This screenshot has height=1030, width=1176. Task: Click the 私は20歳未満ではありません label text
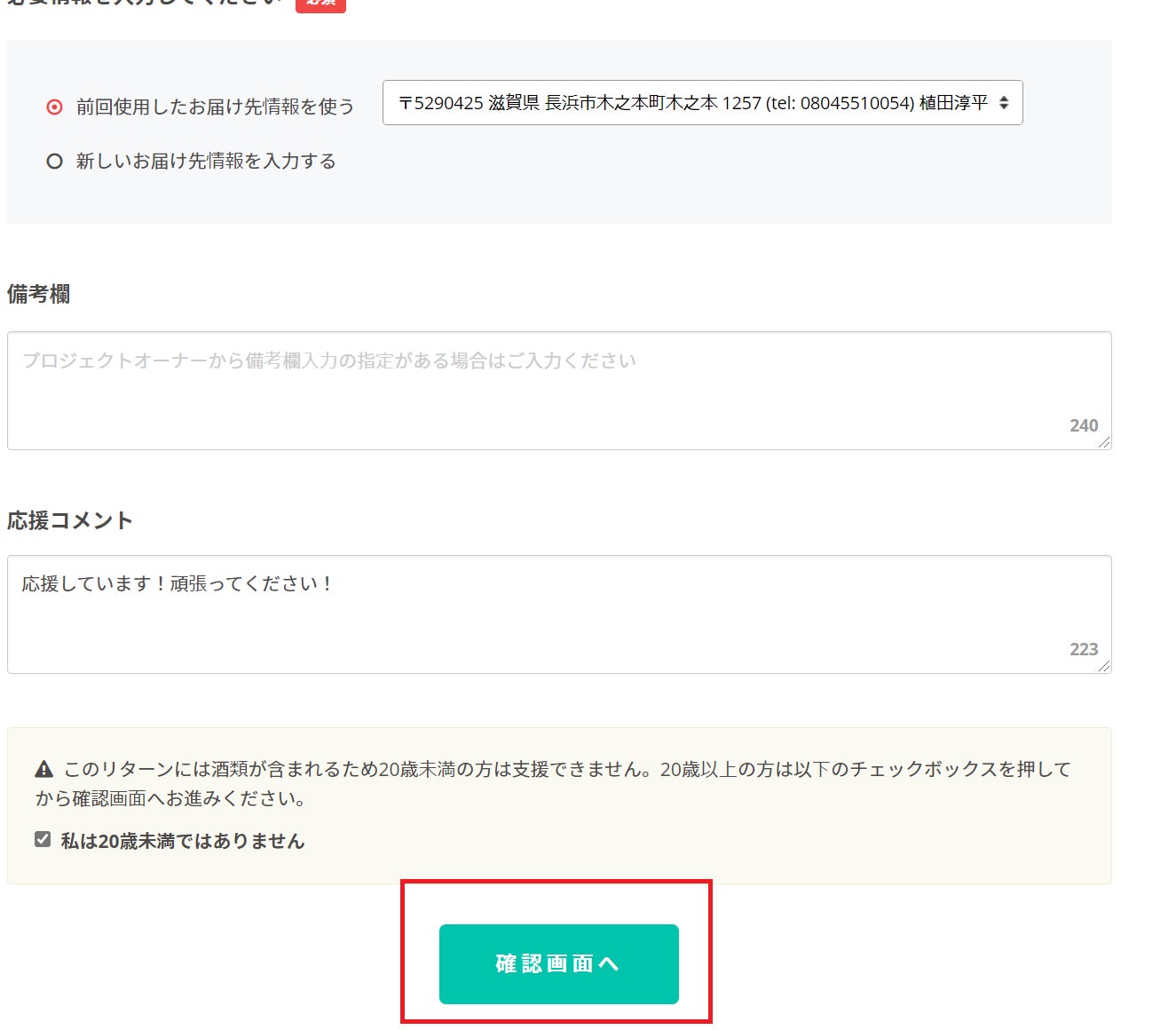point(182,841)
